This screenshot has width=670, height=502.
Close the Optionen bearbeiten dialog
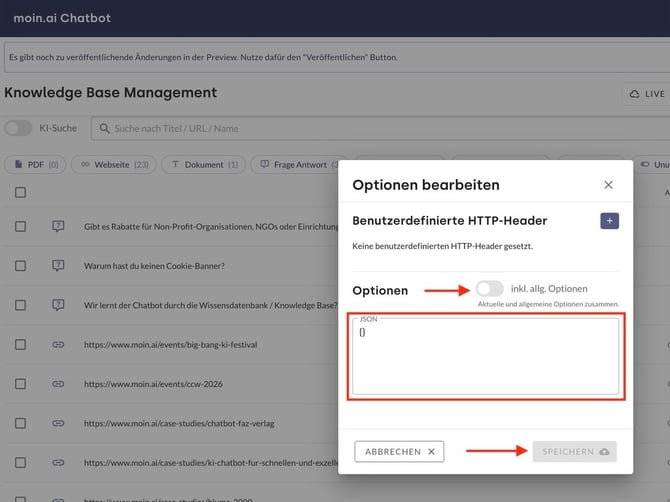point(608,185)
